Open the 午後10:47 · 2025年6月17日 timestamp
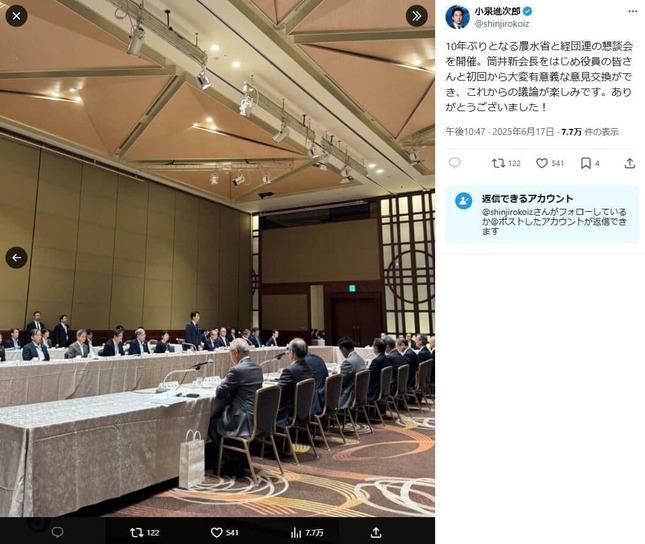Viewport: 645px width, 544px height. point(500,132)
